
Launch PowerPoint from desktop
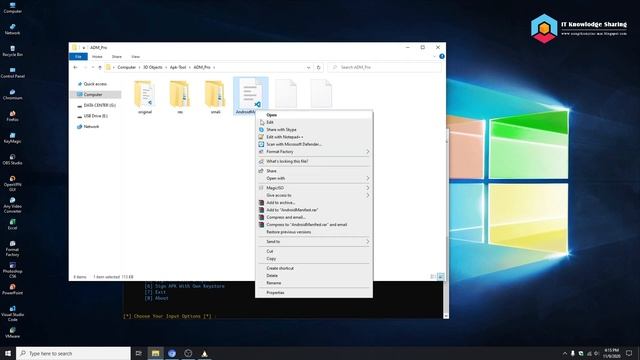[x=13, y=289]
